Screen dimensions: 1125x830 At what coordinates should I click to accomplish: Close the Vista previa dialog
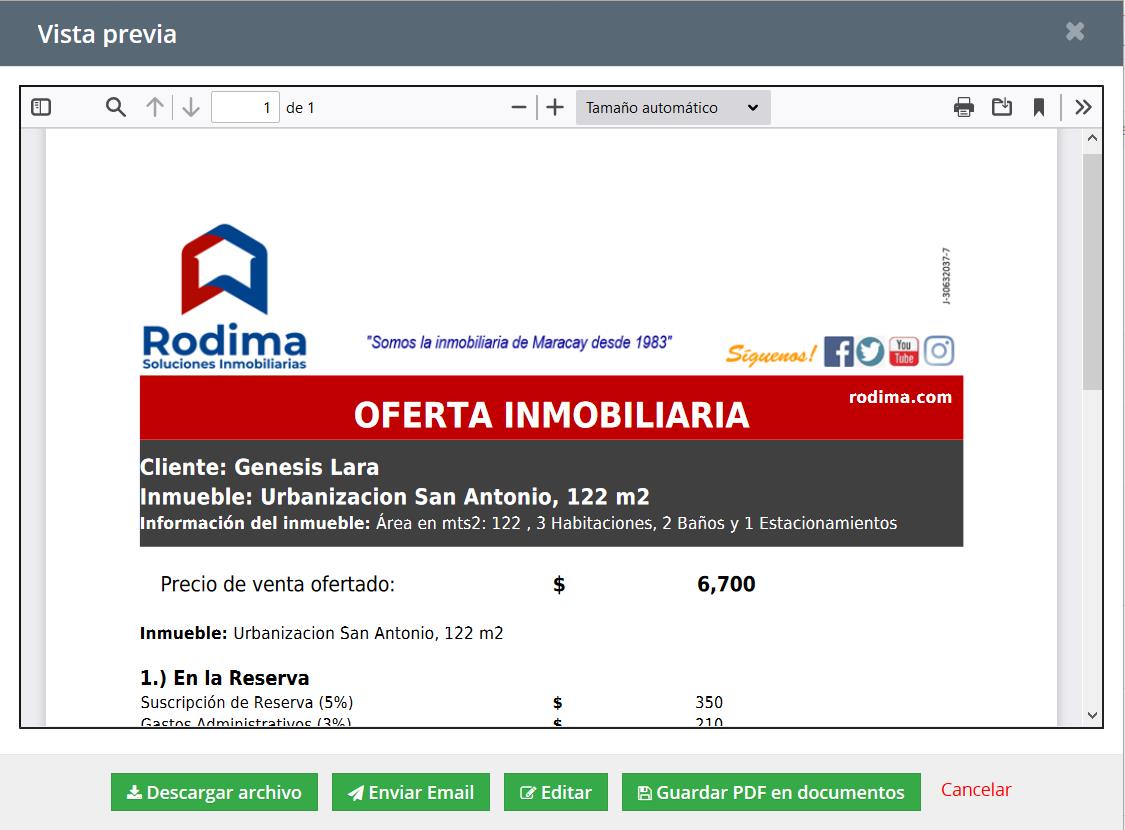point(1075,32)
